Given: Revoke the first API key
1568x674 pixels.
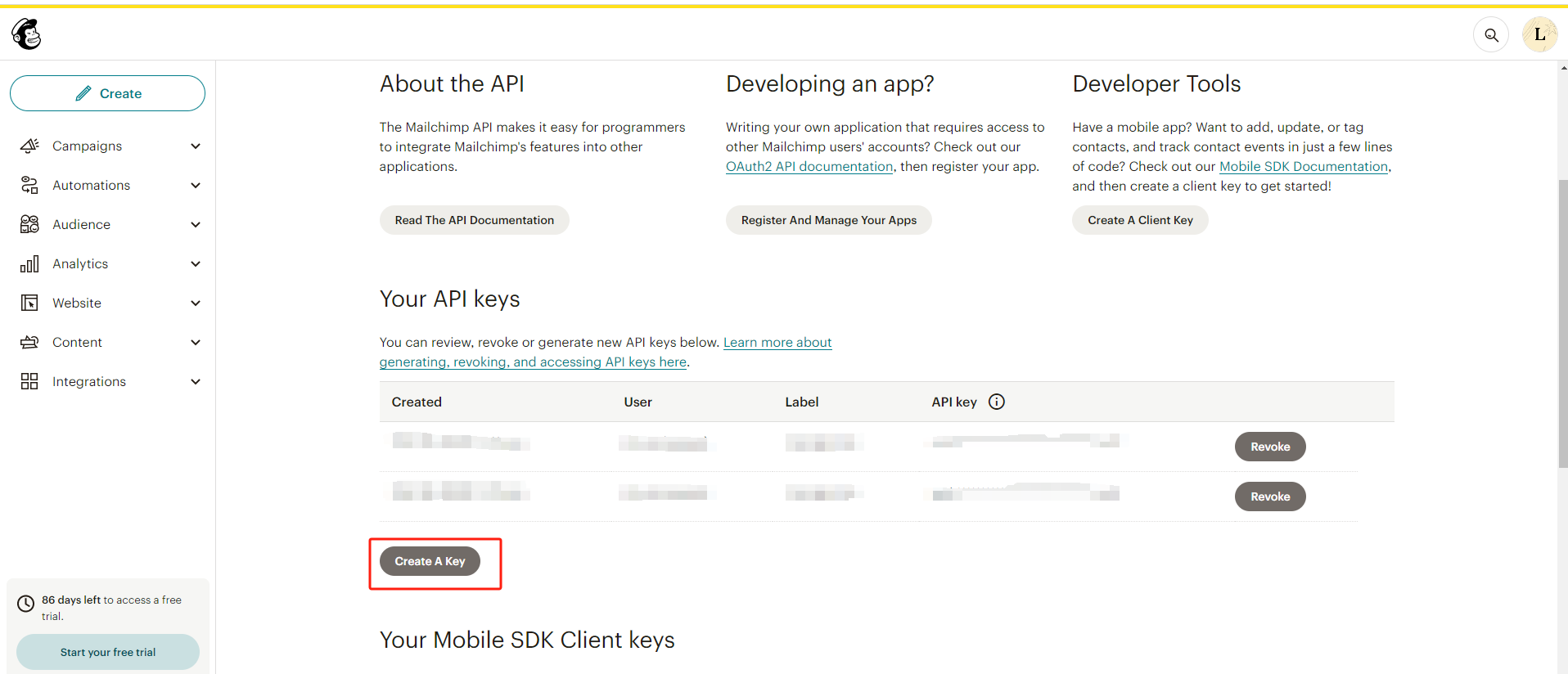Looking at the screenshot, I should [1270, 447].
